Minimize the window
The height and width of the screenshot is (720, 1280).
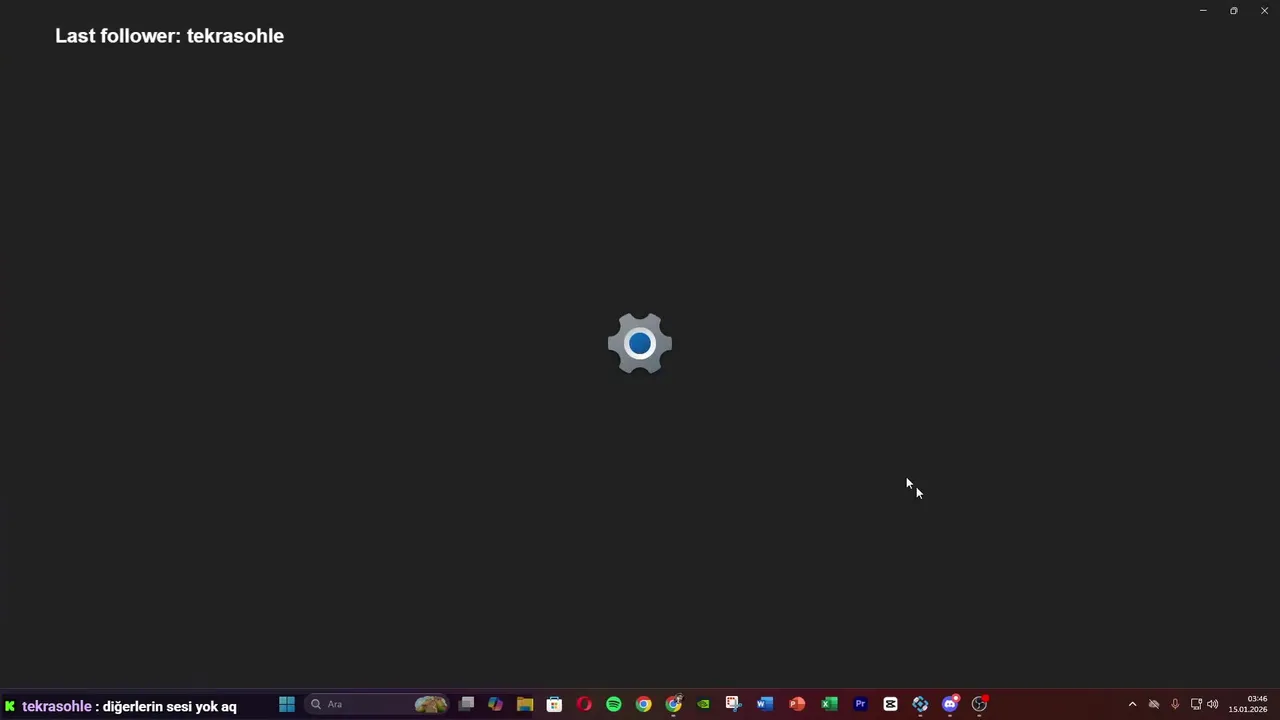(1203, 10)
